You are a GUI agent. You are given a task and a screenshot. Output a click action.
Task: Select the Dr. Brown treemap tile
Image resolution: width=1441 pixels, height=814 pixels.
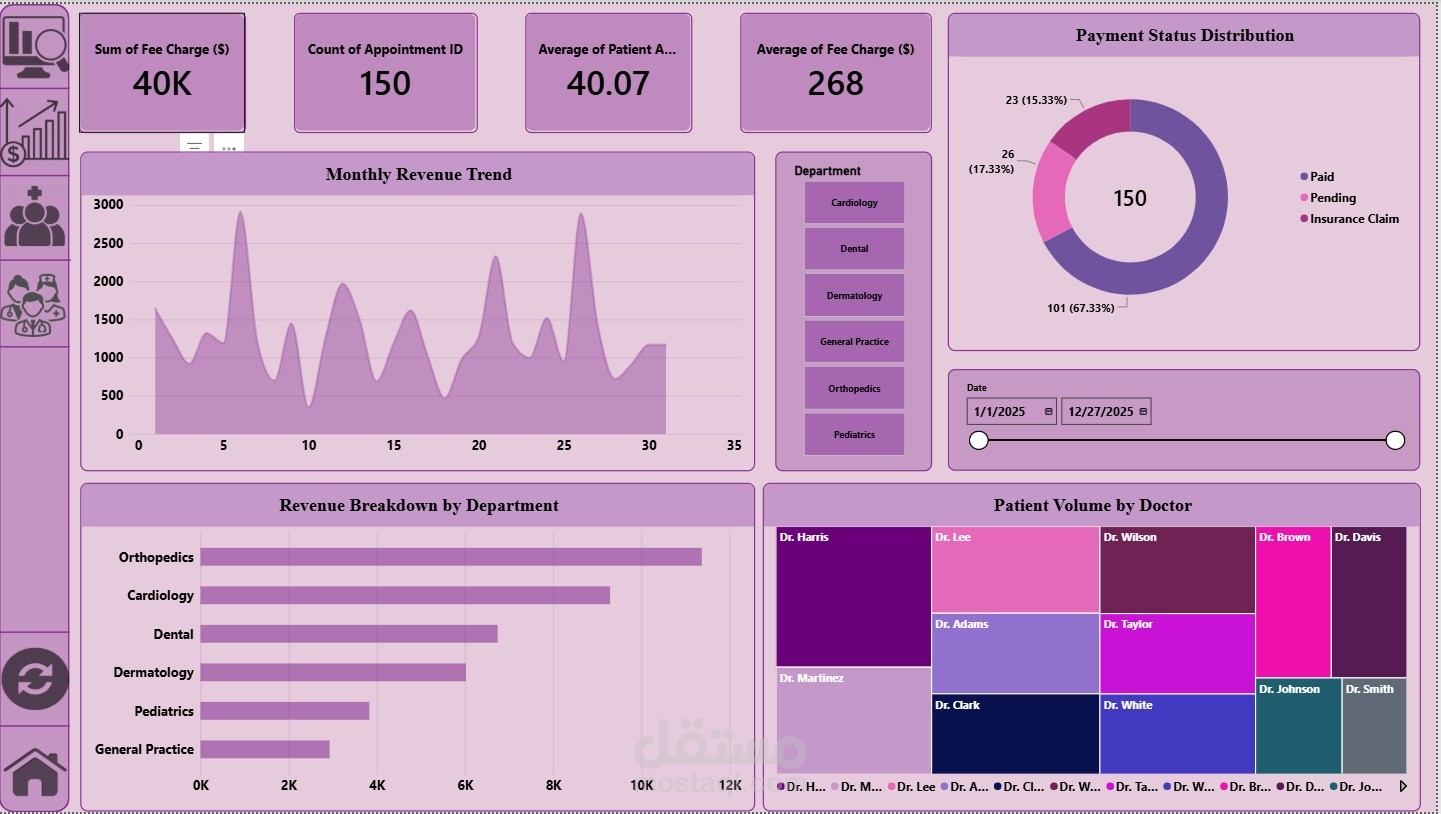click(x=1293, y=602)
